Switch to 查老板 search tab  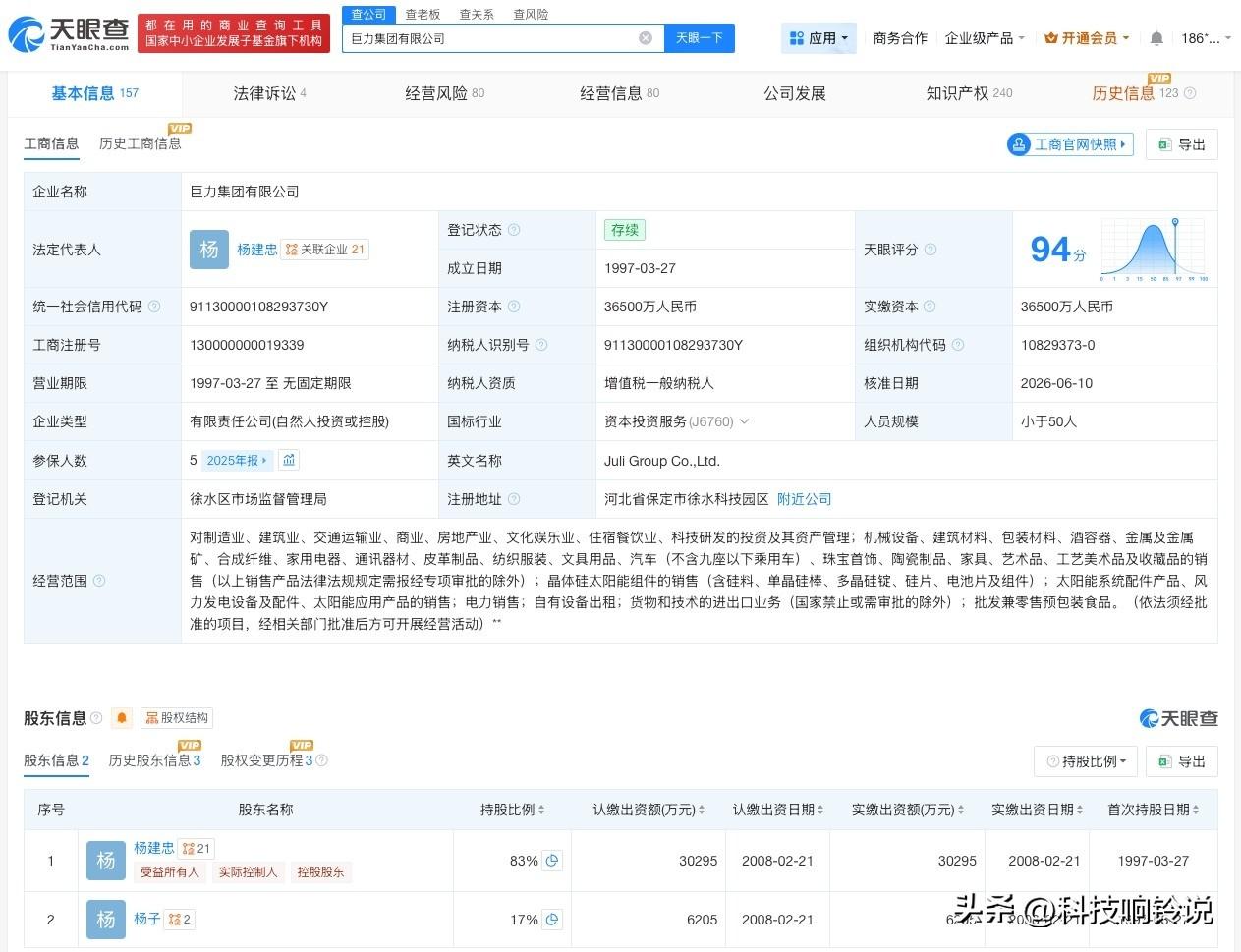click(423, 14)
